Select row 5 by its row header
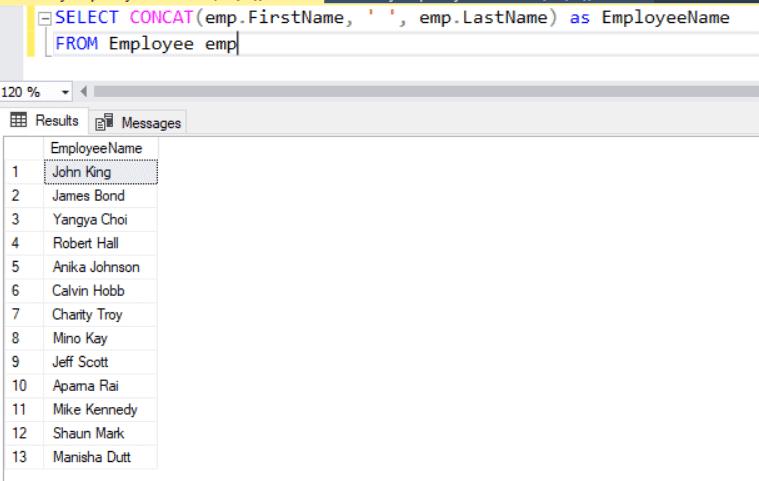 coord(23,267)
